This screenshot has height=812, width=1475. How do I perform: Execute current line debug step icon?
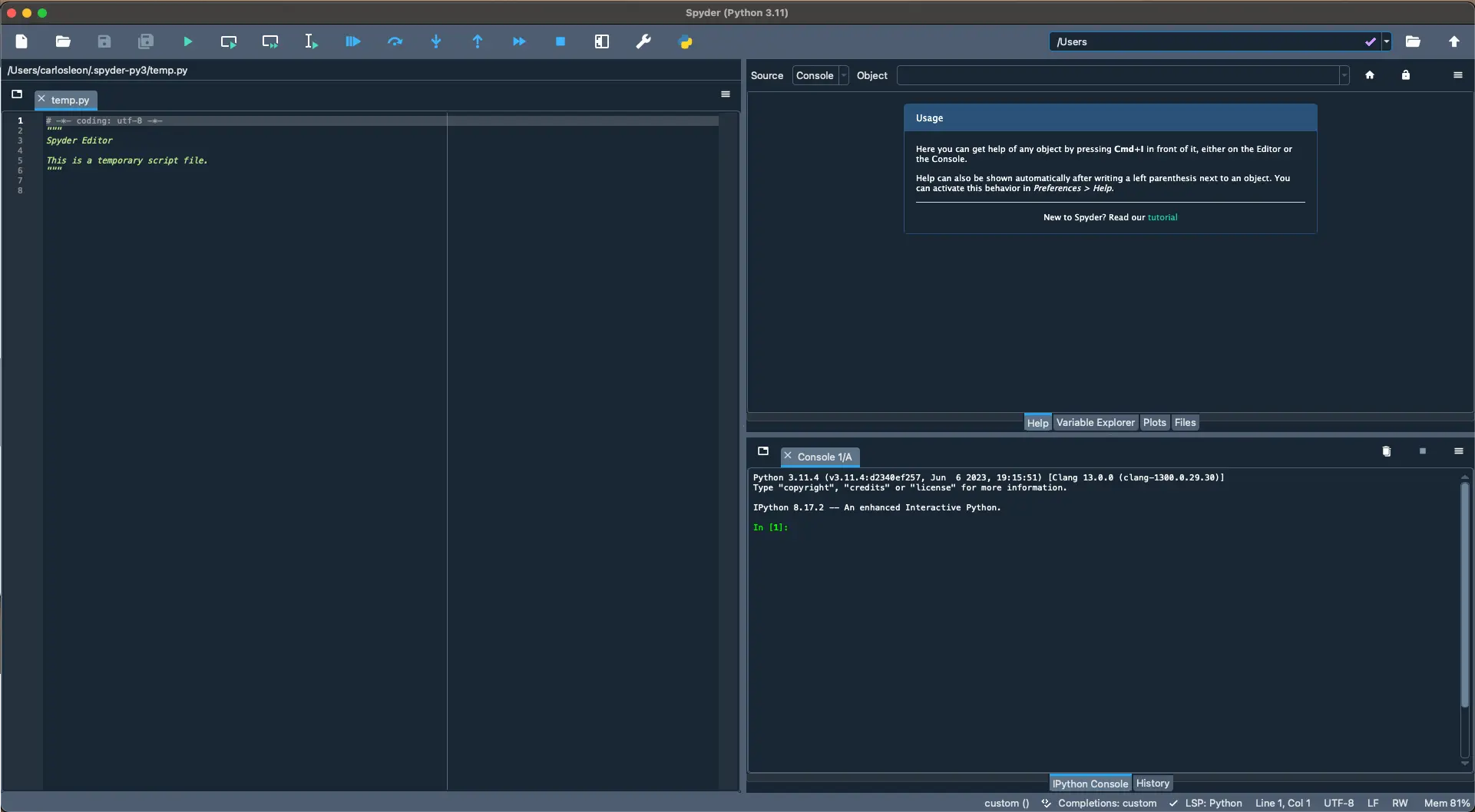pos(395,41)
